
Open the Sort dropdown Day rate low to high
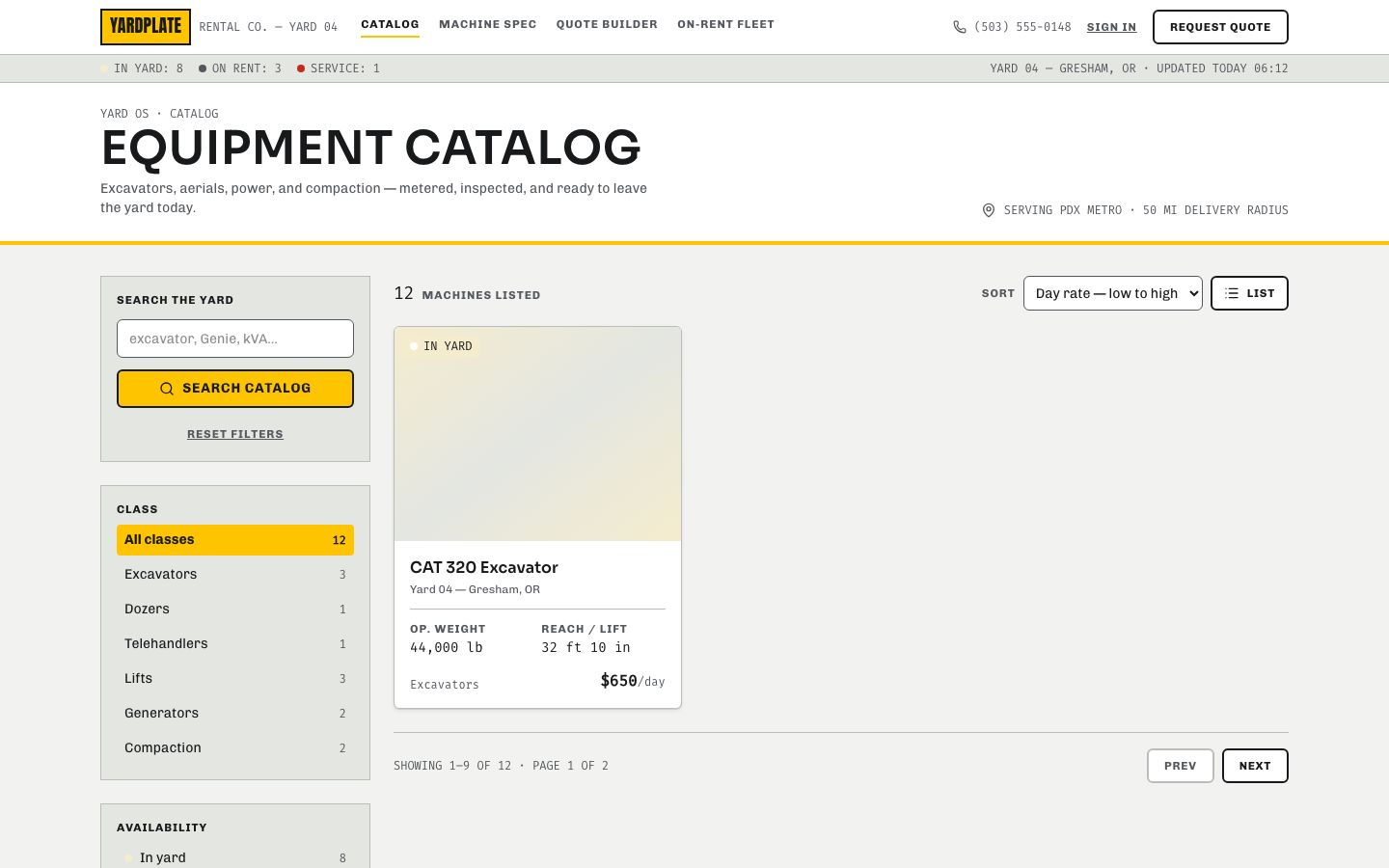[x=1113, y=293]
